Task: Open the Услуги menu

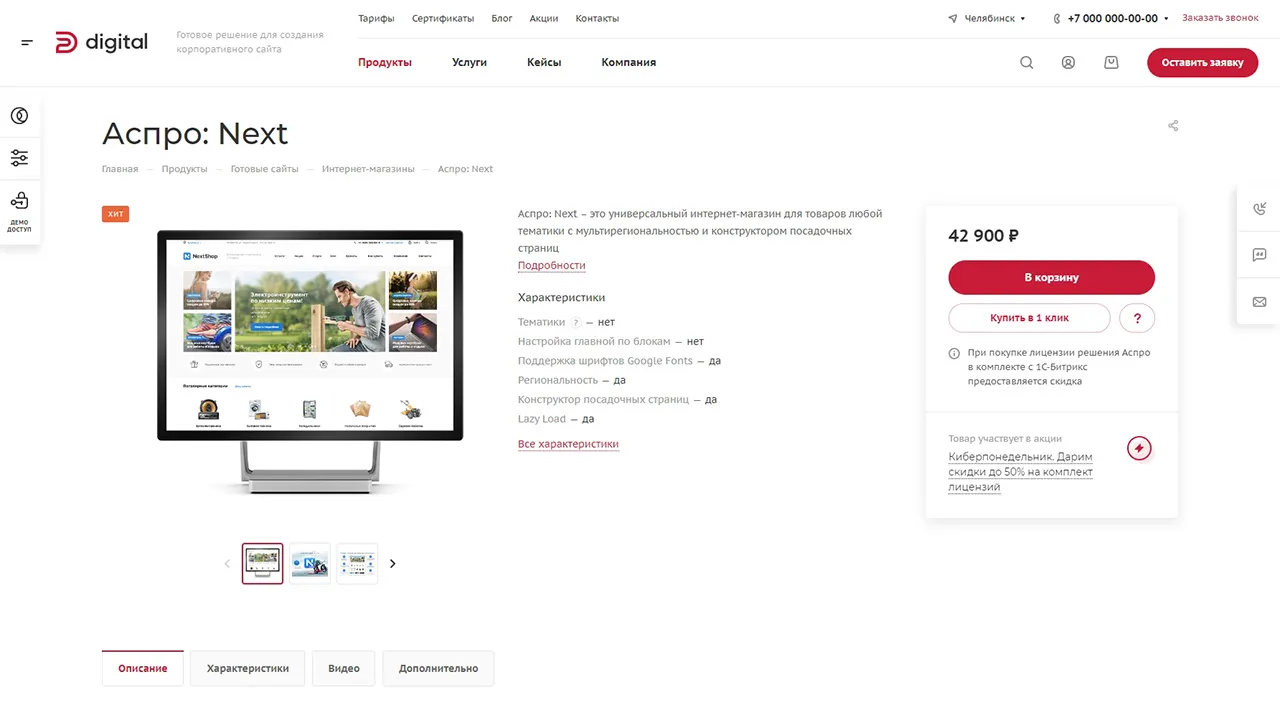Action: (469, 62)
